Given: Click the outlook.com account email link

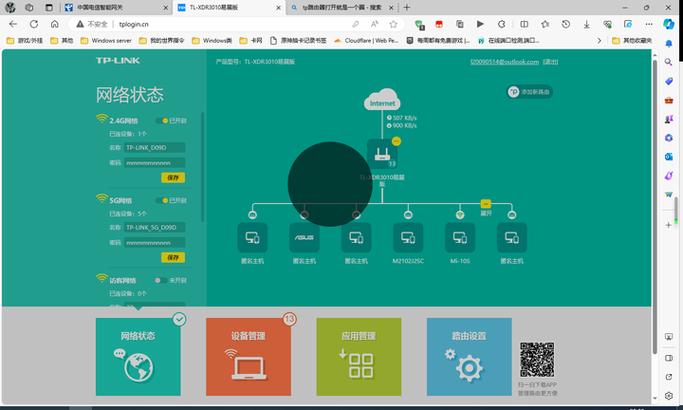Looking at the screenshot, I should [x=504, y=62].
